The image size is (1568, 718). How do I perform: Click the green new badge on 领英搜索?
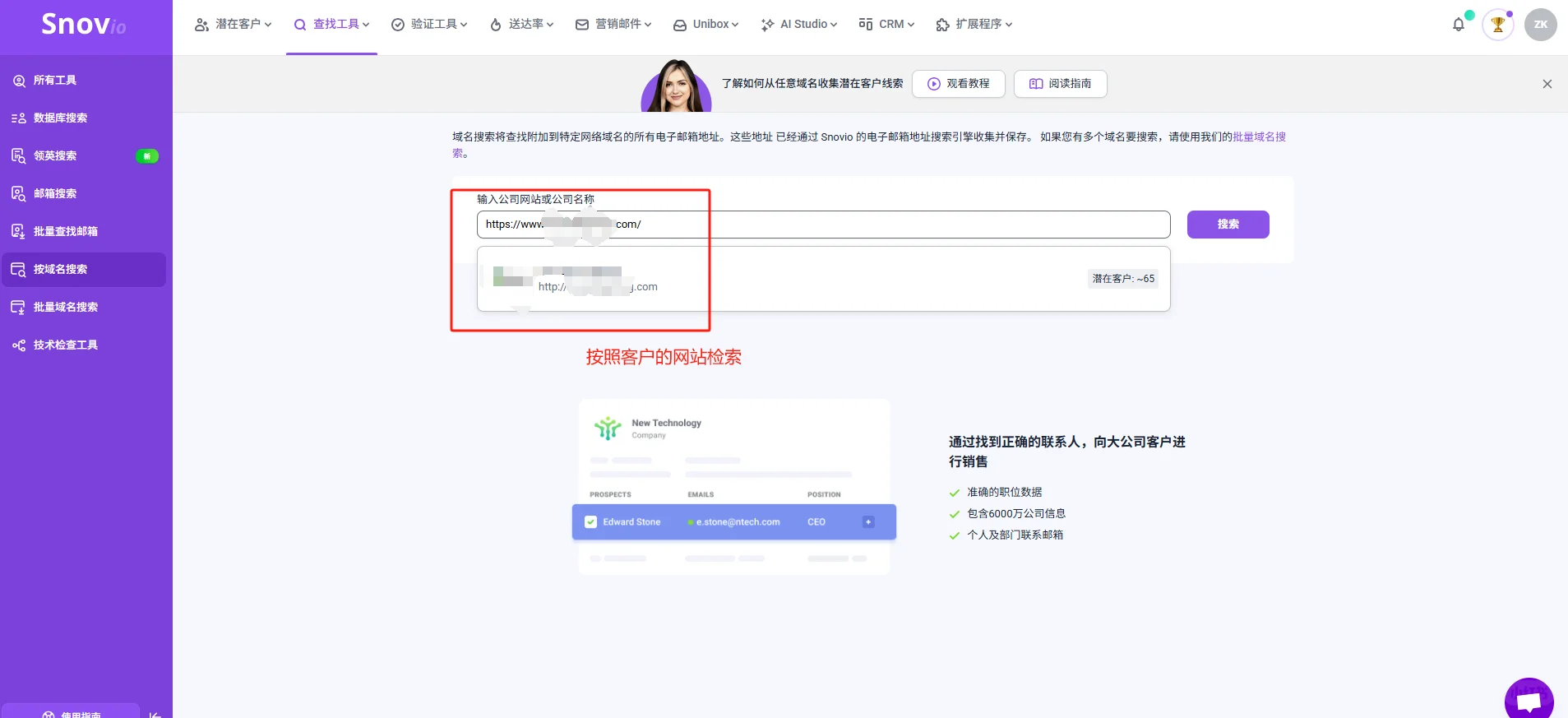pos(147,156)
